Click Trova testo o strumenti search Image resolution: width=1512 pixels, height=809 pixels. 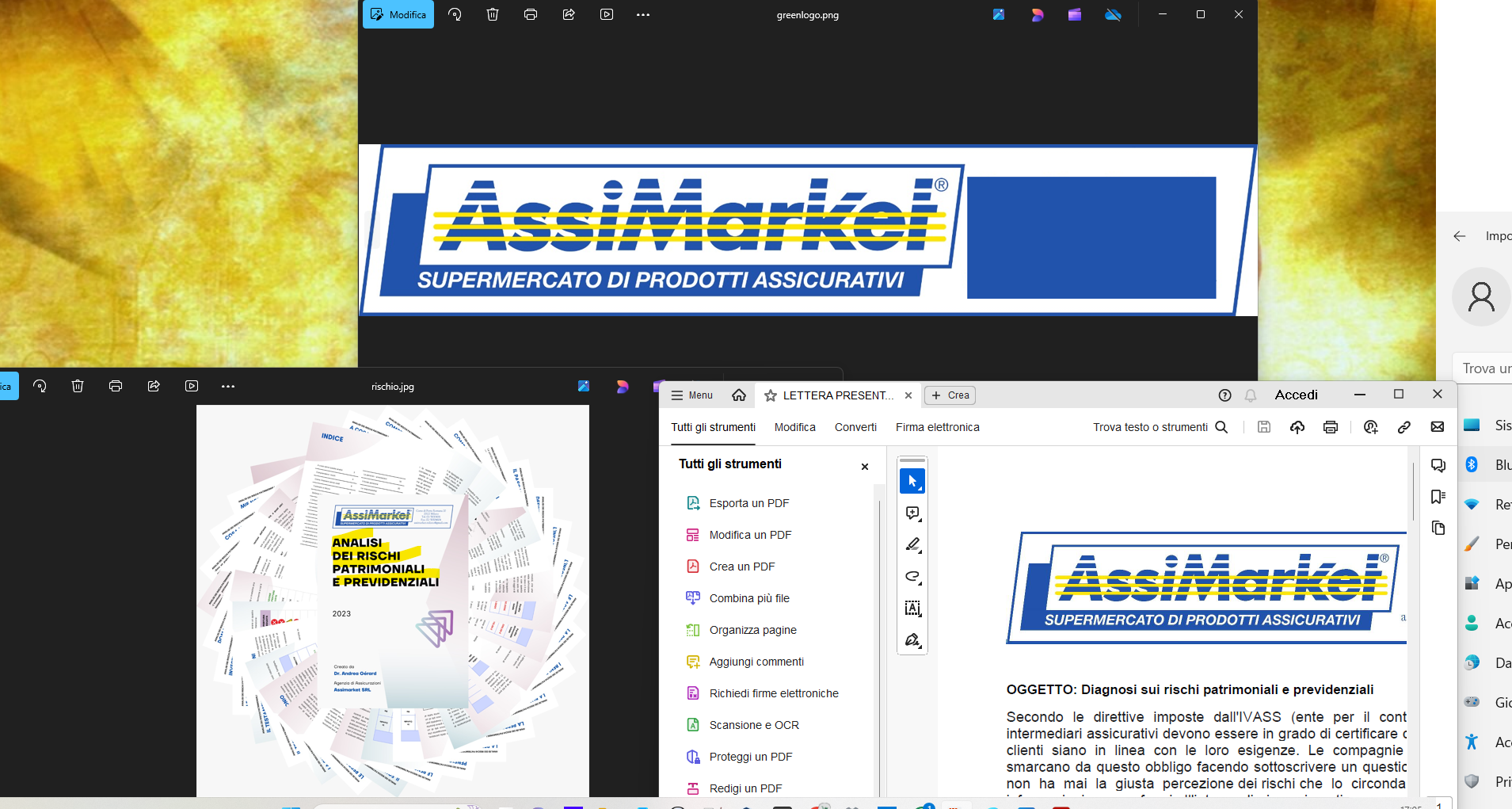[1160, 427]
